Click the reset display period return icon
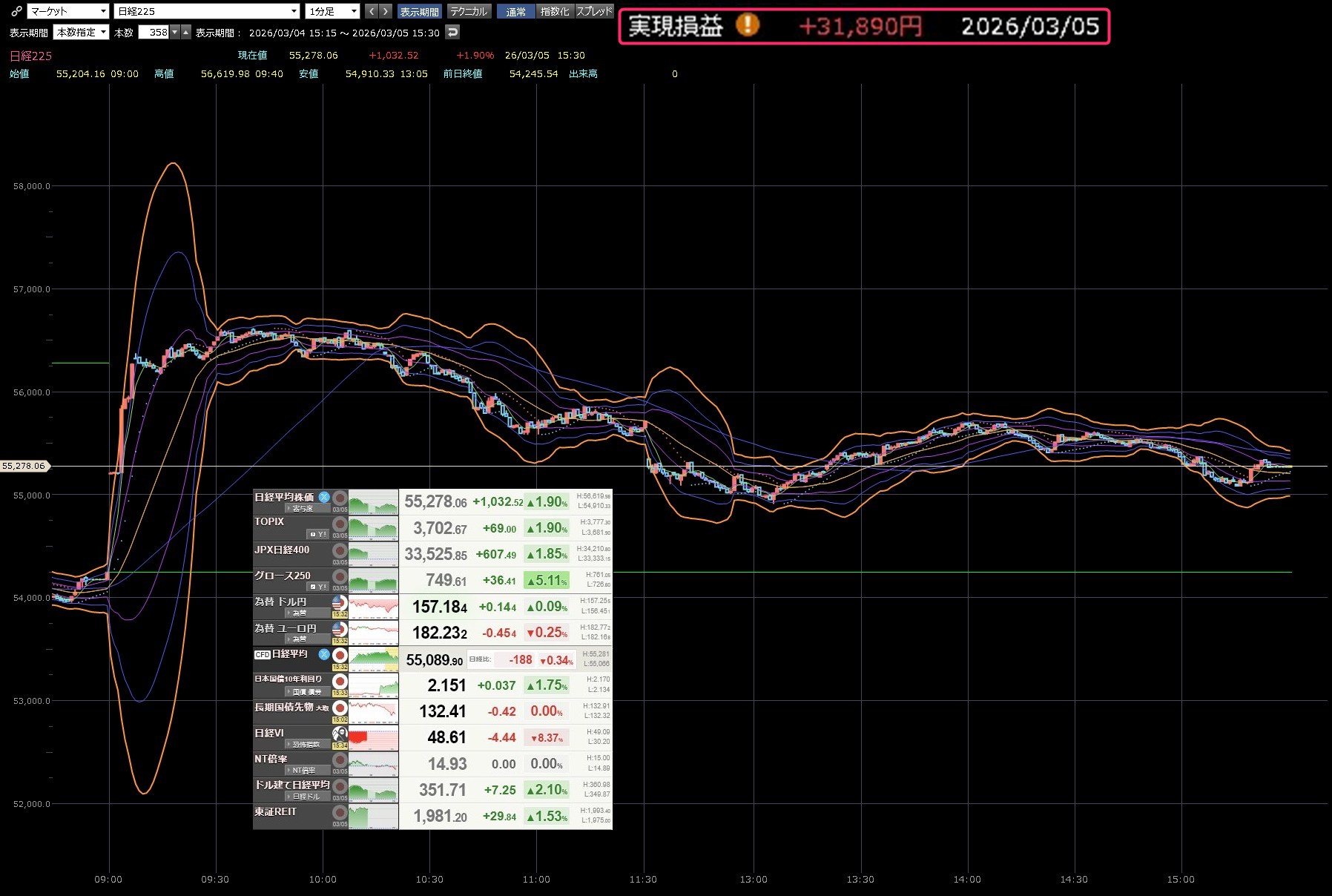The width and height of the screenshot is (1332, 896). point(452,32)
